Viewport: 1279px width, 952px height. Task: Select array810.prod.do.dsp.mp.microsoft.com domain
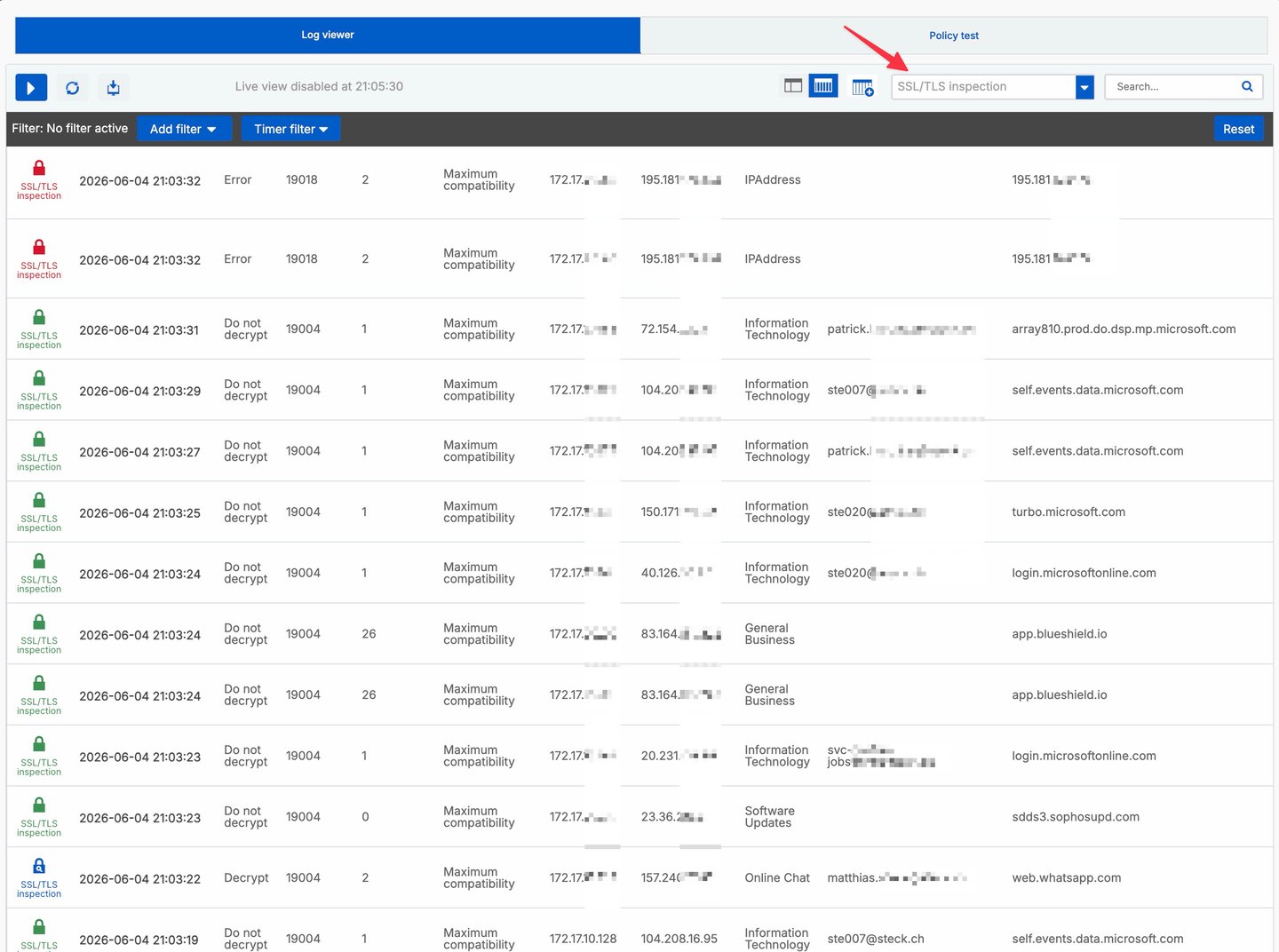[1124, 329]
